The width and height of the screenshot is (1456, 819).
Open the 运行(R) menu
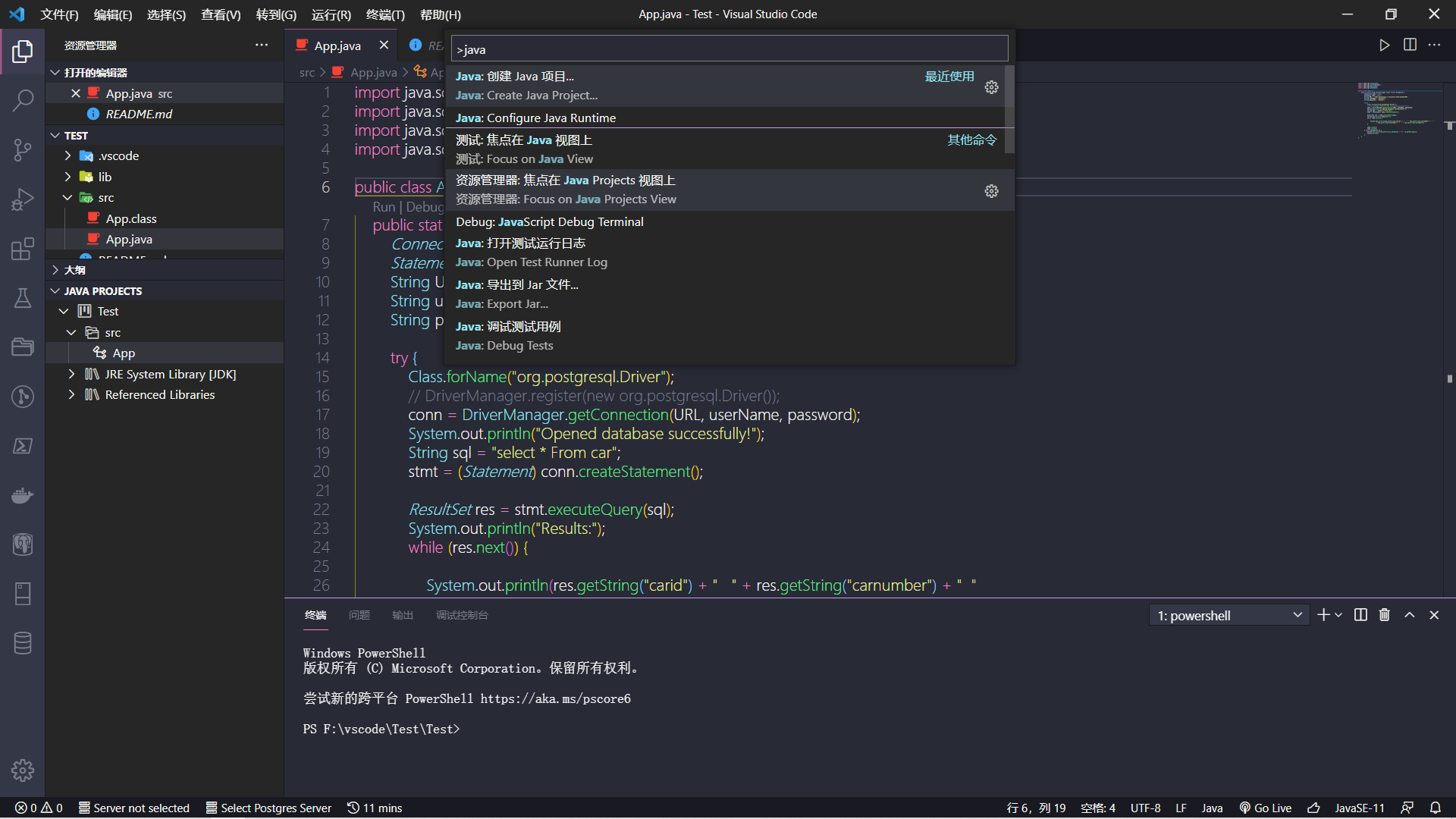pyautogui.click(x=330, y=14)
